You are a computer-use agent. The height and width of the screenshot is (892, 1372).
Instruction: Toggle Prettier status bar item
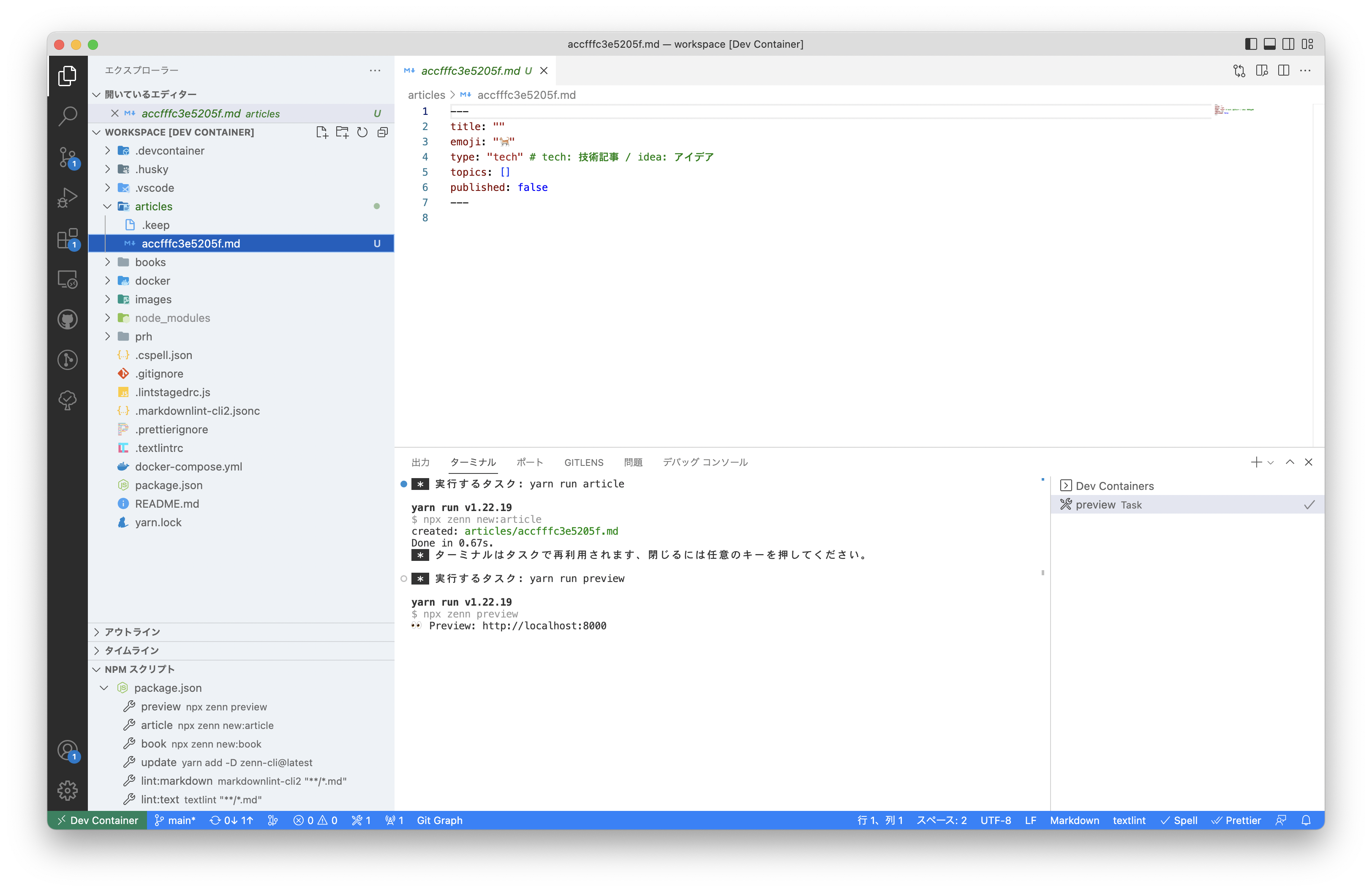coord(1236,820)
